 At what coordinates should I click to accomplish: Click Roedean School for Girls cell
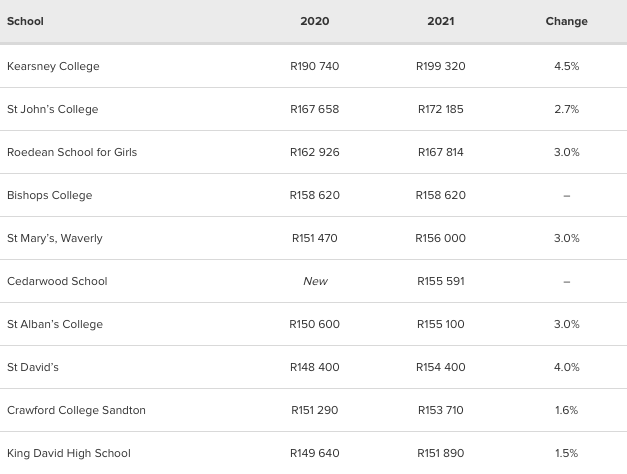(72, 152)
